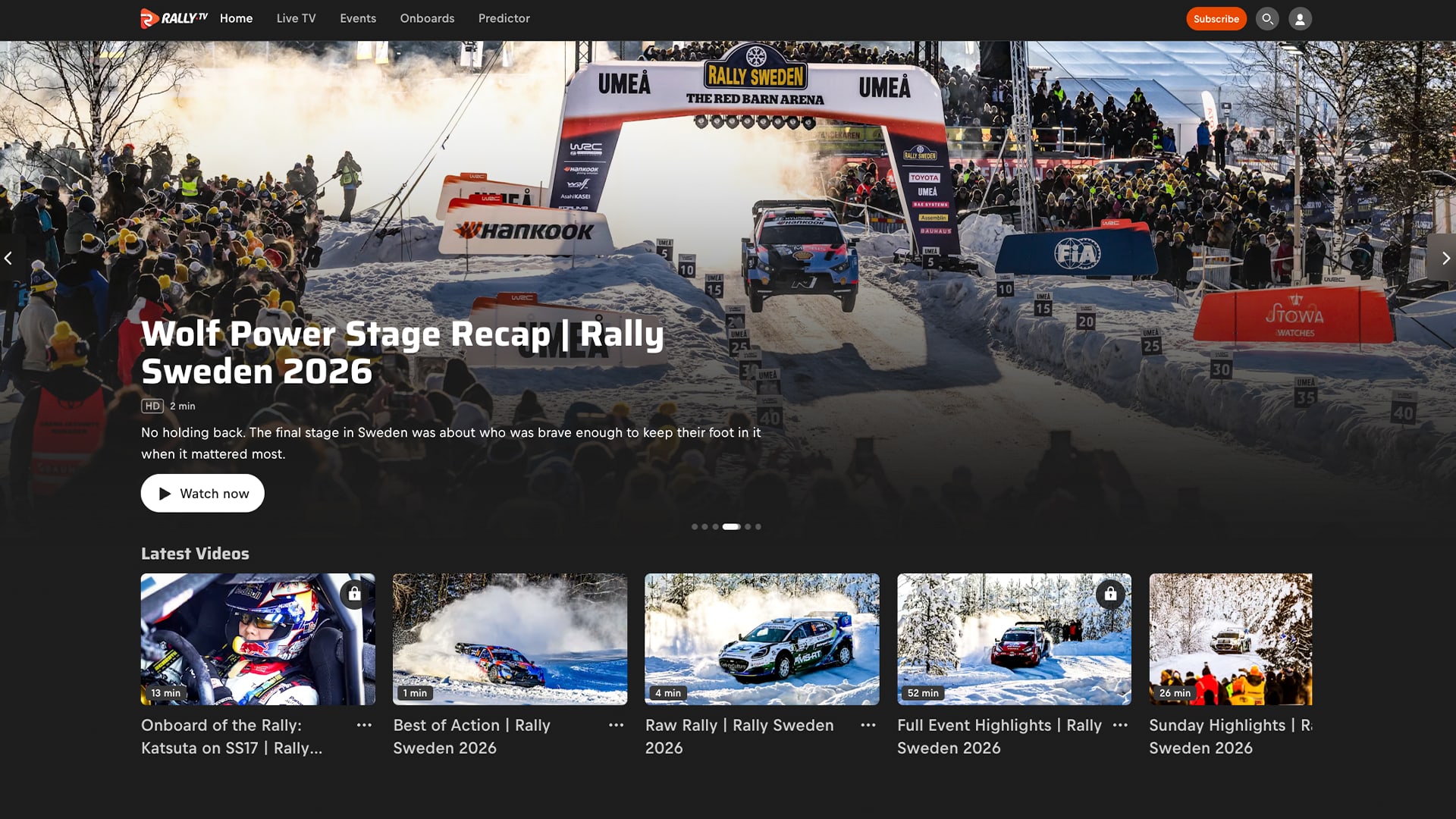Open the search icon in header
1456x819 pixels.
pos(1266,19)
